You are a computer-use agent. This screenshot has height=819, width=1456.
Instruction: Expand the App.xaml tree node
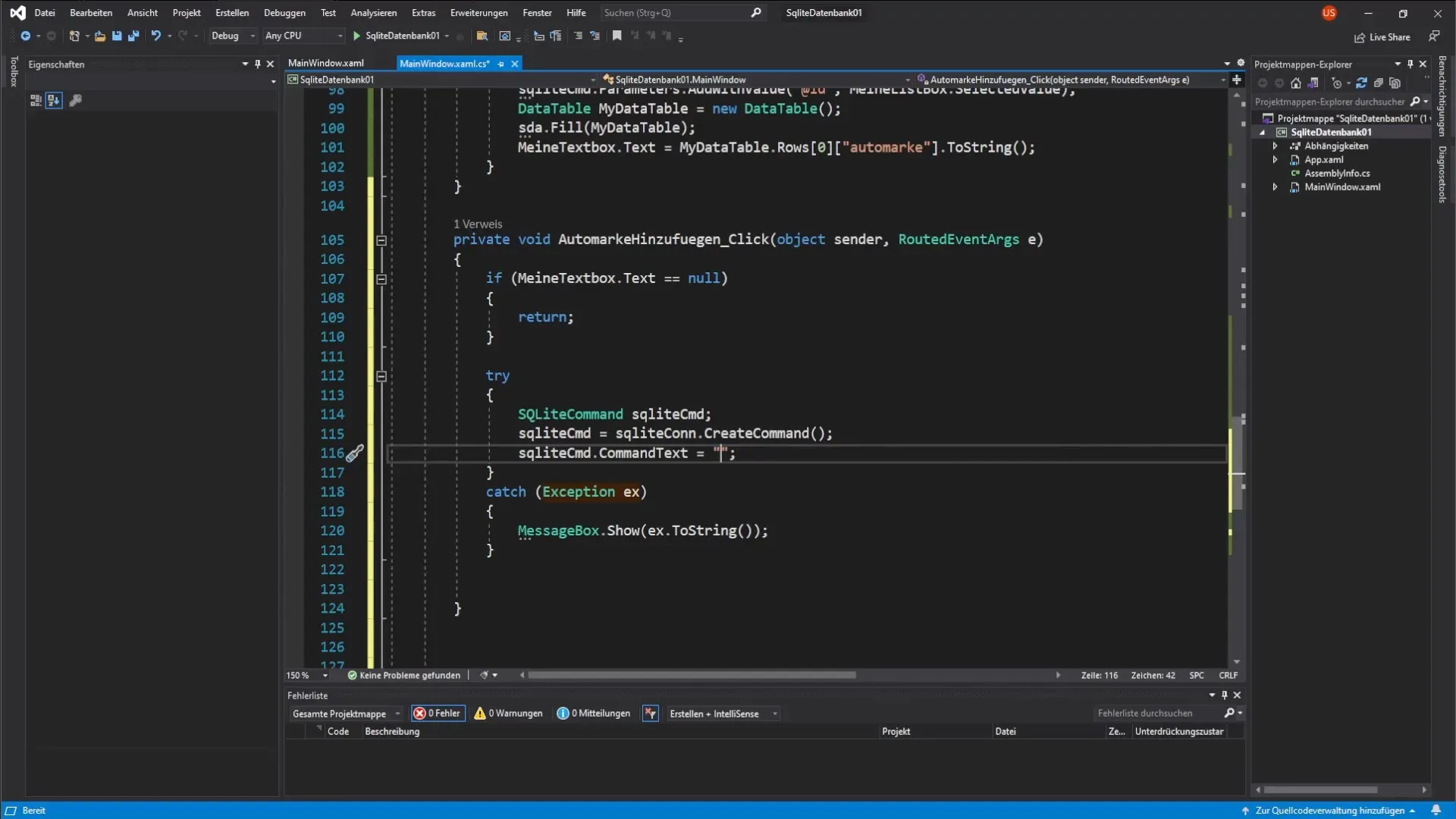click(x=1275, y=160)
